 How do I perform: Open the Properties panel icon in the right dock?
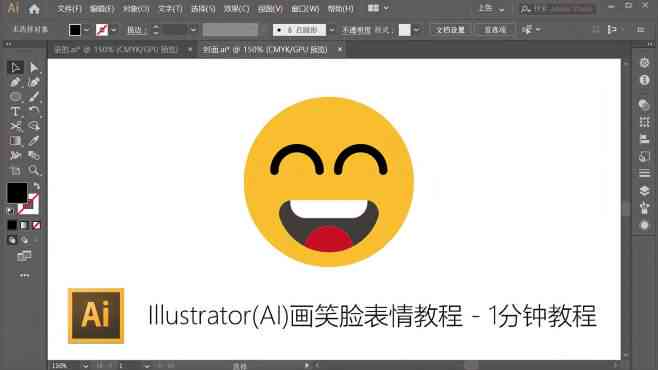(645, 63)
